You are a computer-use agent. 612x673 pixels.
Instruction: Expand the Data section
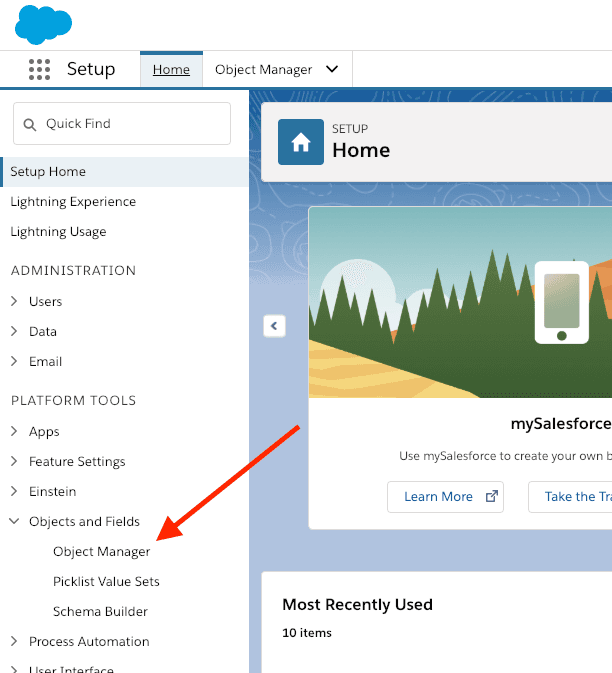point(14,331)
